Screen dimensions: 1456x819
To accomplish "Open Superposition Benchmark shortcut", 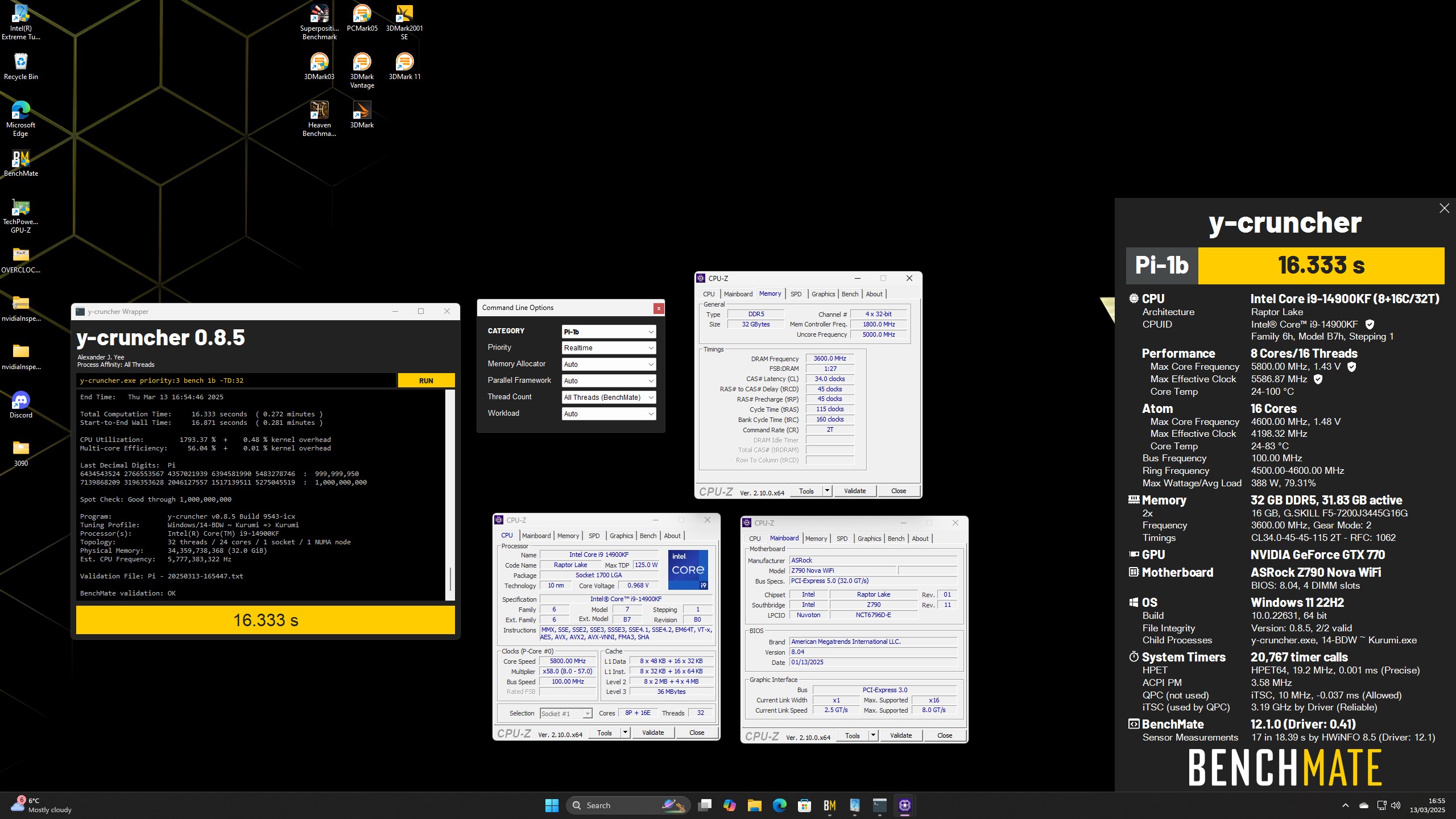I will [x=319, y=22].
